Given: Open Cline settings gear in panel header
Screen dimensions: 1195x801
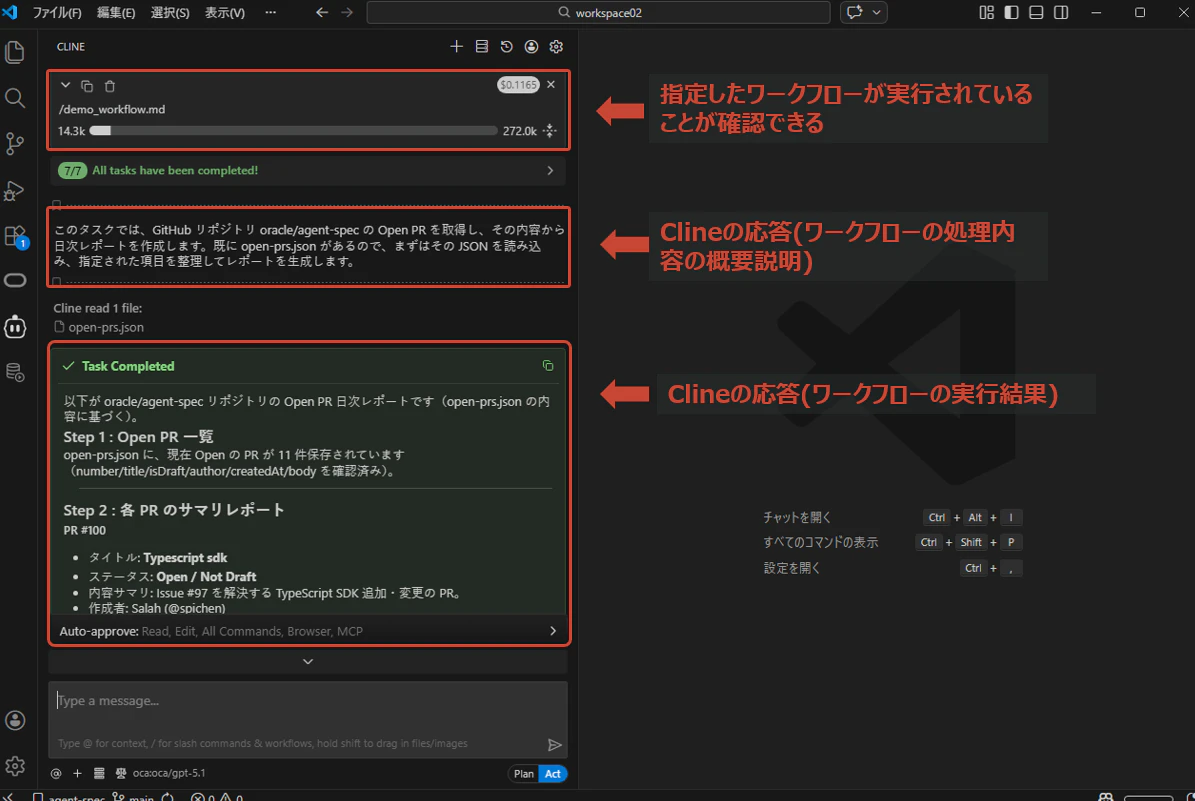Looking at the screenshot, I should point(556,46).
